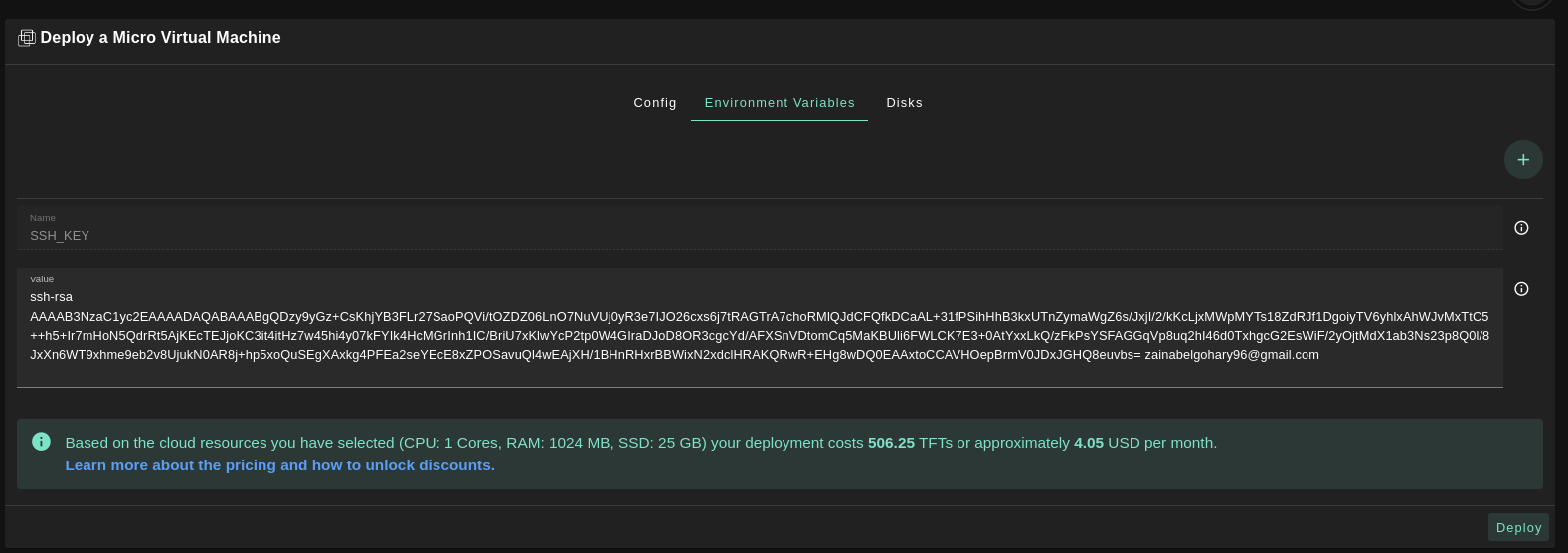Click the 'Deploy a Micro Virtual Machine' heading
This screenshot has width=1568, height=553.
tap(160, 38)
